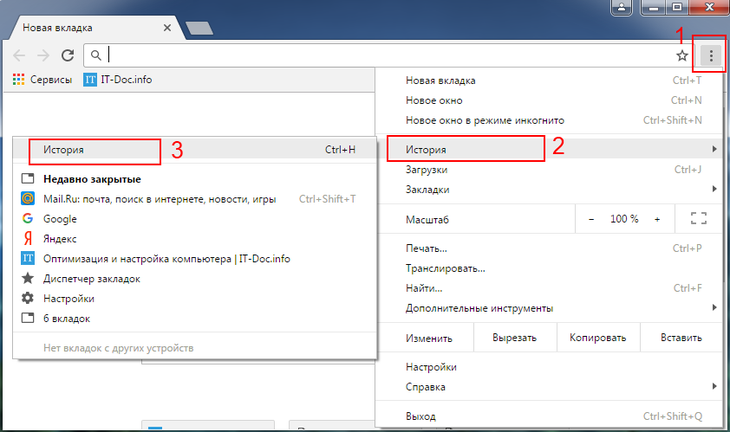
Task: Open История at the top of the submenu
Action: point(195,149)
